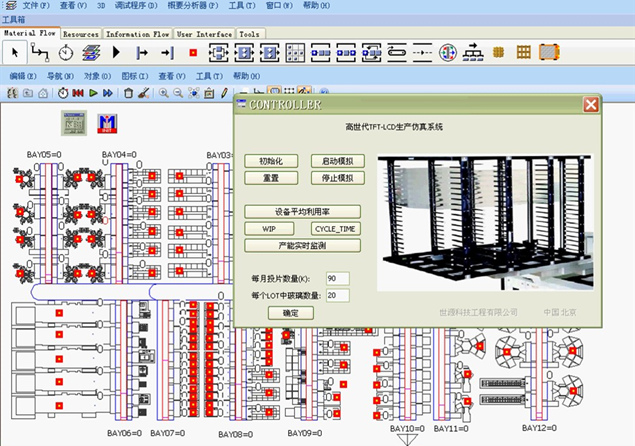Image resolution: width=635 pixels, height=446 pixels.
Task: Click the green start simulation arrow
Action: coord(93,93)
